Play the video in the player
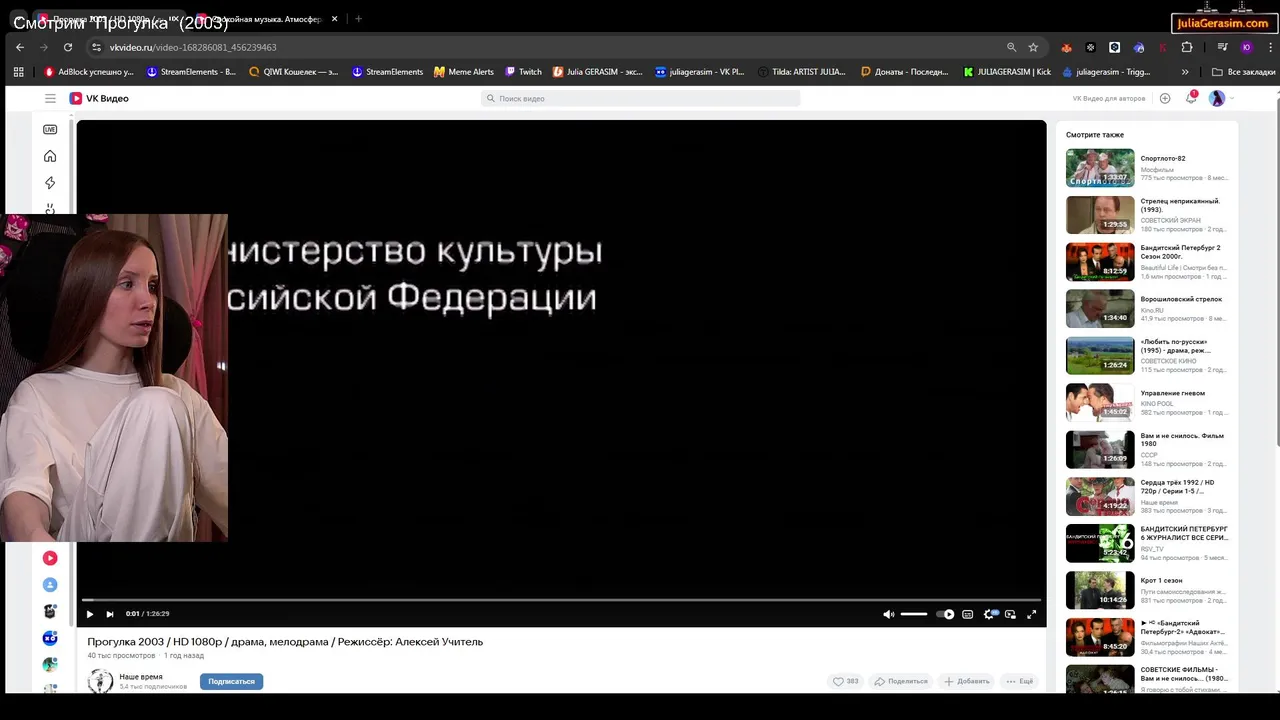 pyautogui.click(x=89, y=614)
